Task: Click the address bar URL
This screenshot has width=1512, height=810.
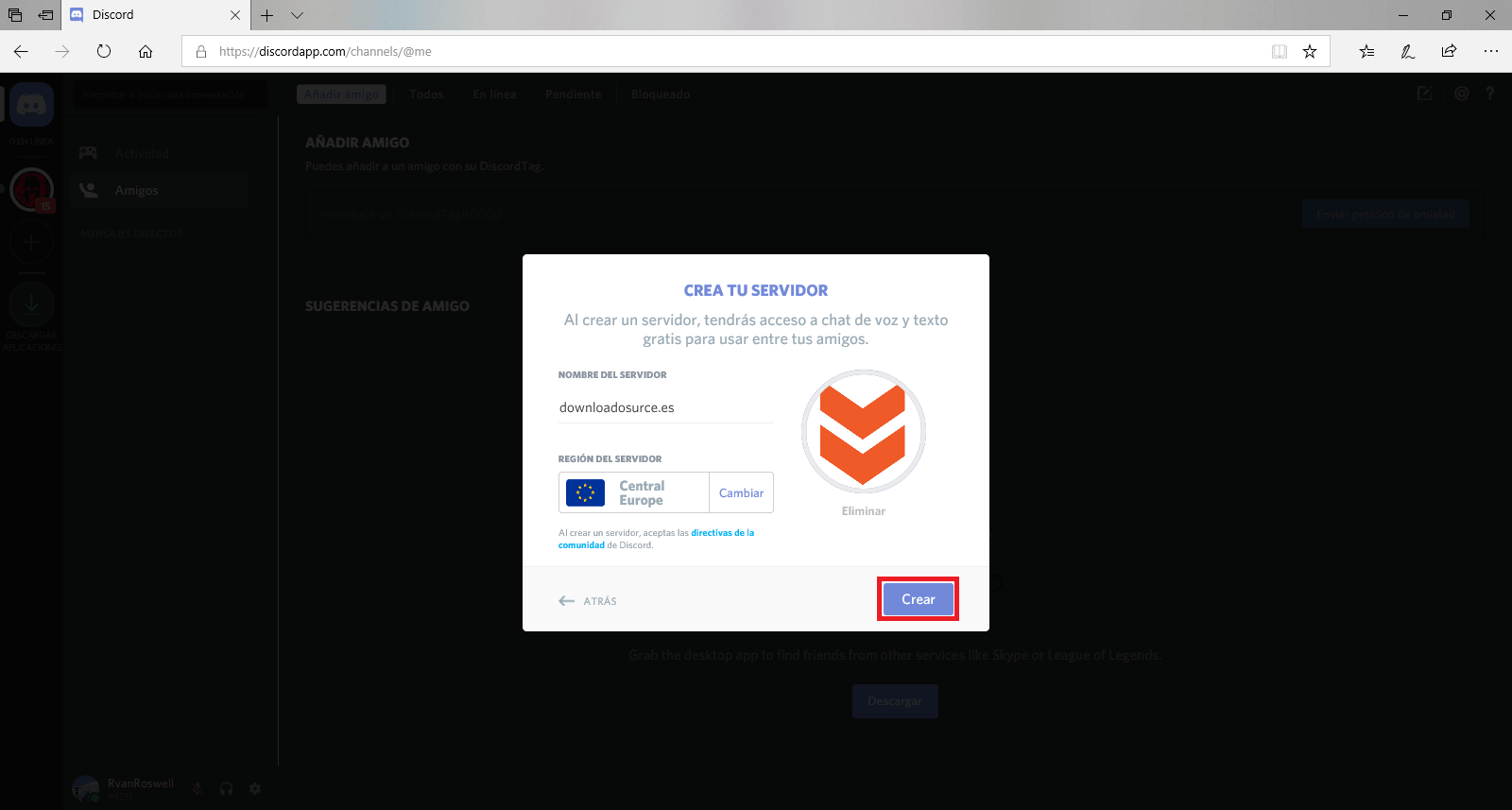Action: 325,52
